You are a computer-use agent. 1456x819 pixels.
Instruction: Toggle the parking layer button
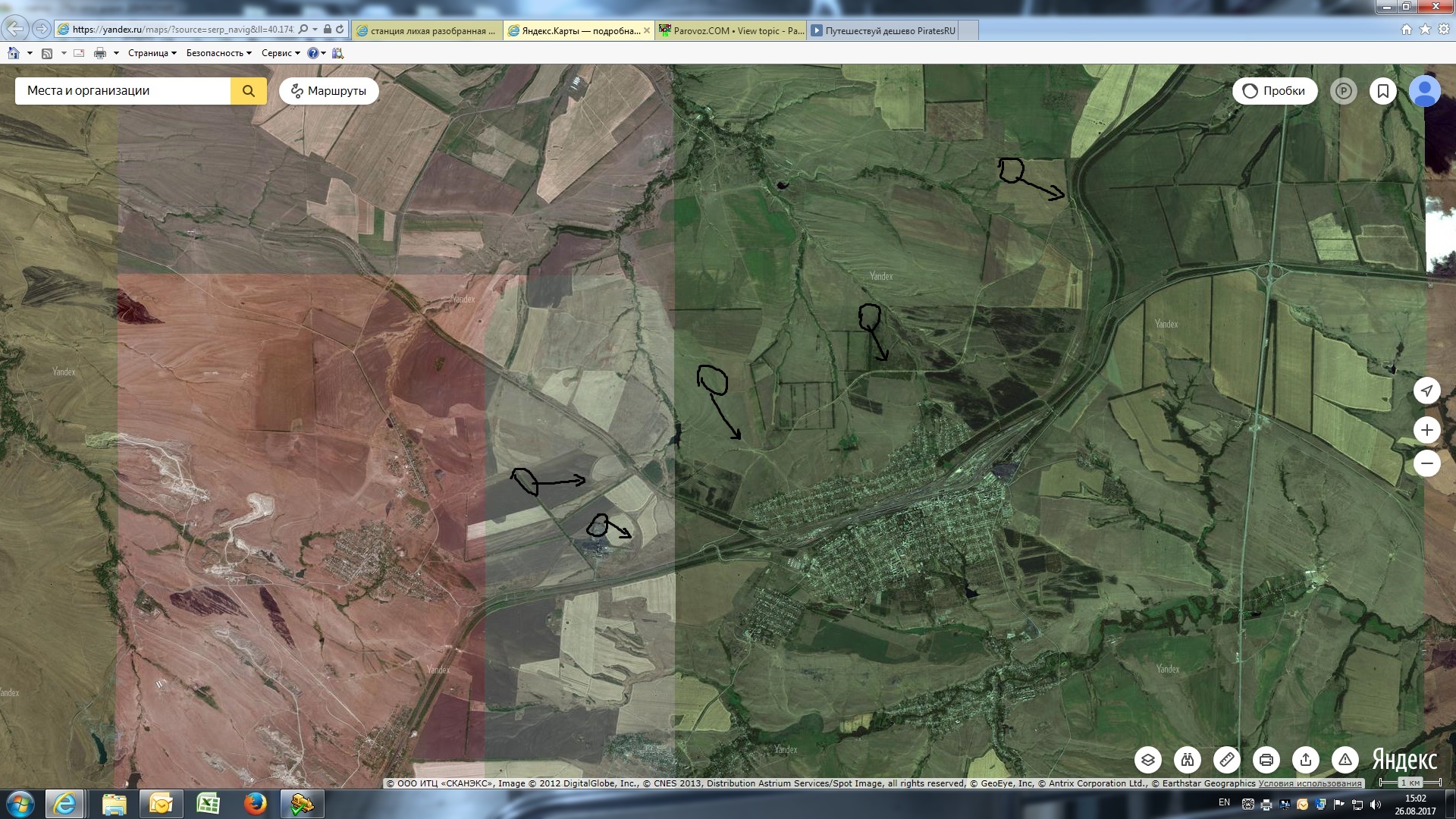click(1344, 91)
